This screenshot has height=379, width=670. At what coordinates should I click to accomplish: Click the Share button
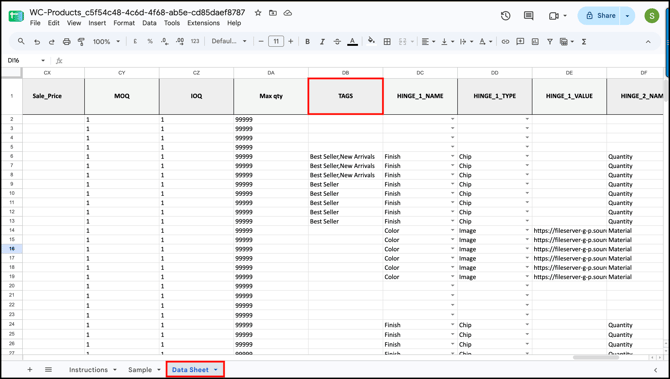click(x=600, y=16)
